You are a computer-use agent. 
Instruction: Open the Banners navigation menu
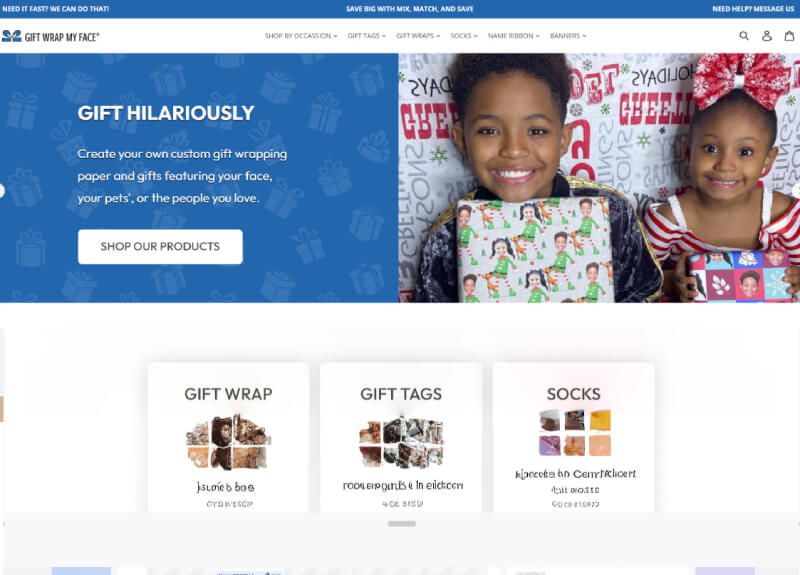568,36
